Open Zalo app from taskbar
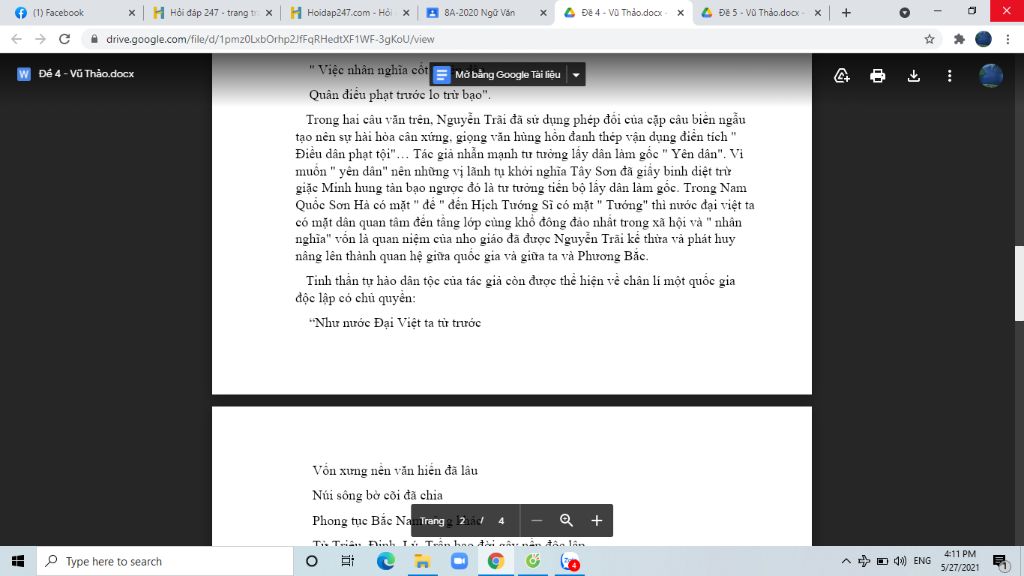The width and height of the screenshot is (1024, 576). pyautogui.click(x=569, y=561)
